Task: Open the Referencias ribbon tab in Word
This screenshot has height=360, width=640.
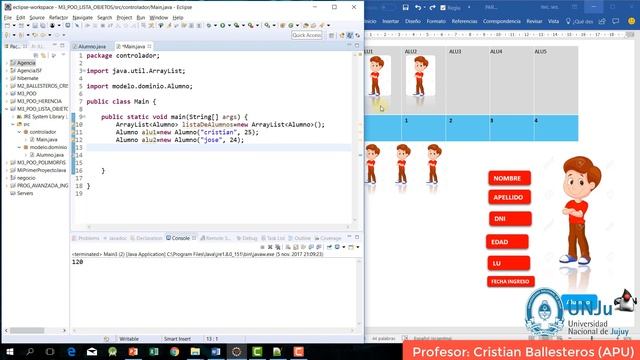Action: coord(464,21)
